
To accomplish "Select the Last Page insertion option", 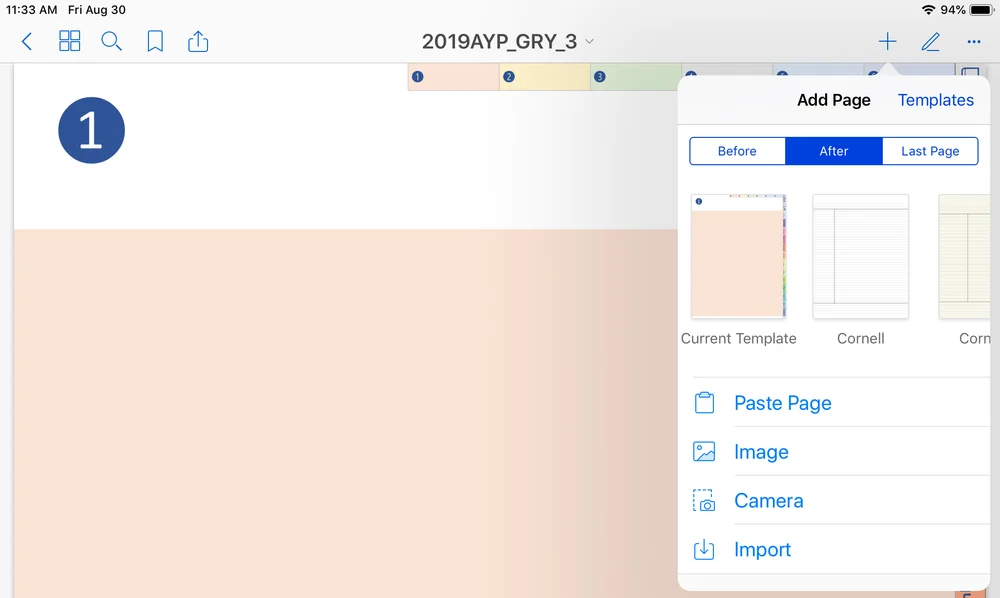I will coord(930,151).
